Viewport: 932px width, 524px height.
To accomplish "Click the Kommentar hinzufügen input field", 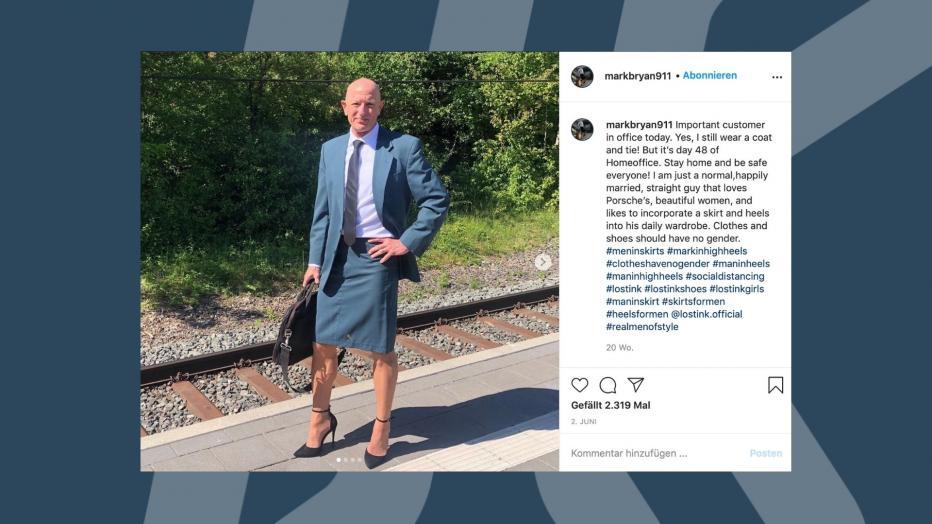I will (x=656, y=453).
